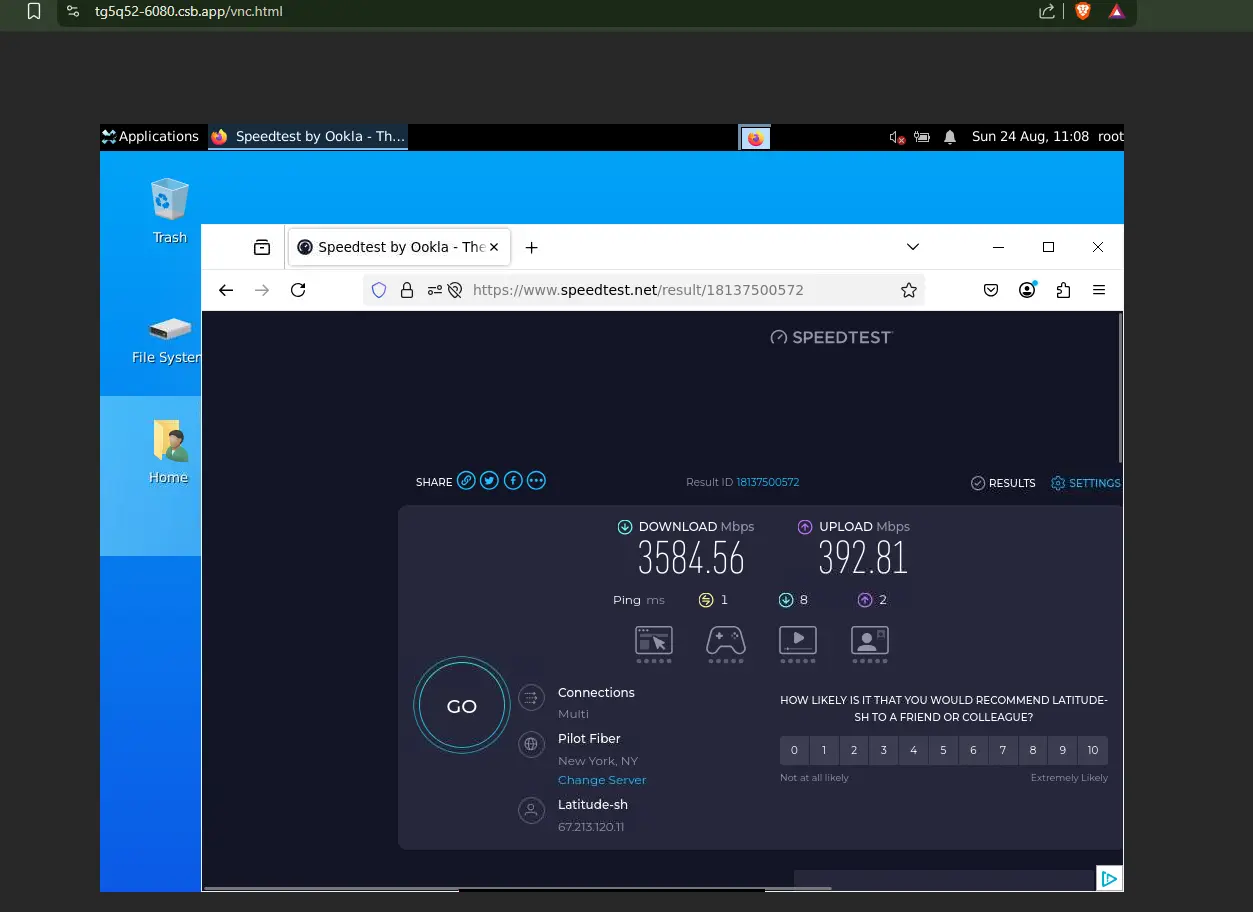Viewport: 1253px width, 912px height.
Task: Open the new tab plus button
Action: tap(532, 247)
